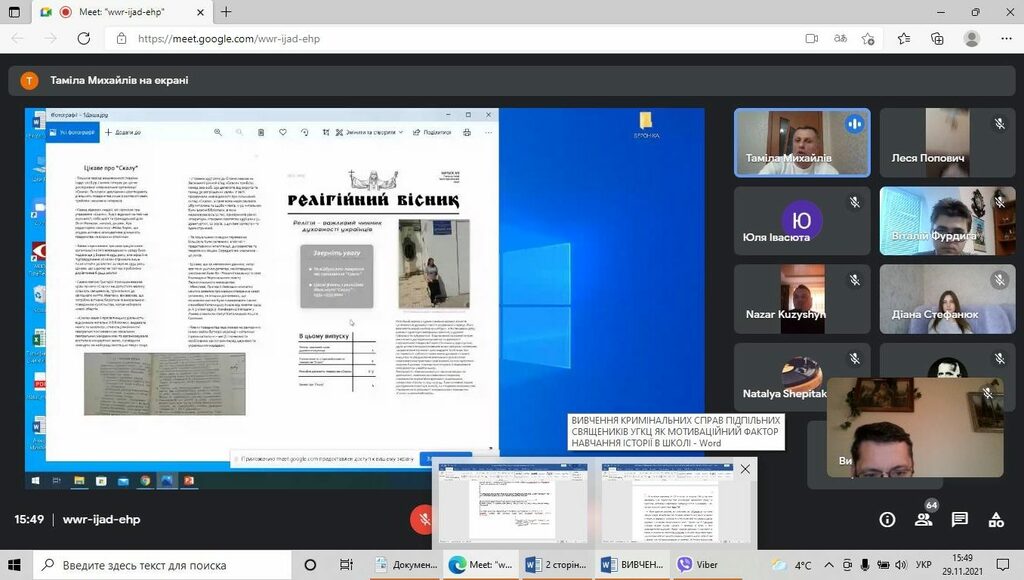Image resolution: width=1024 pixels, height=580 pixels.
Task: Open a new browser tab
Action: pyautogui.click(x=226, y=12)
